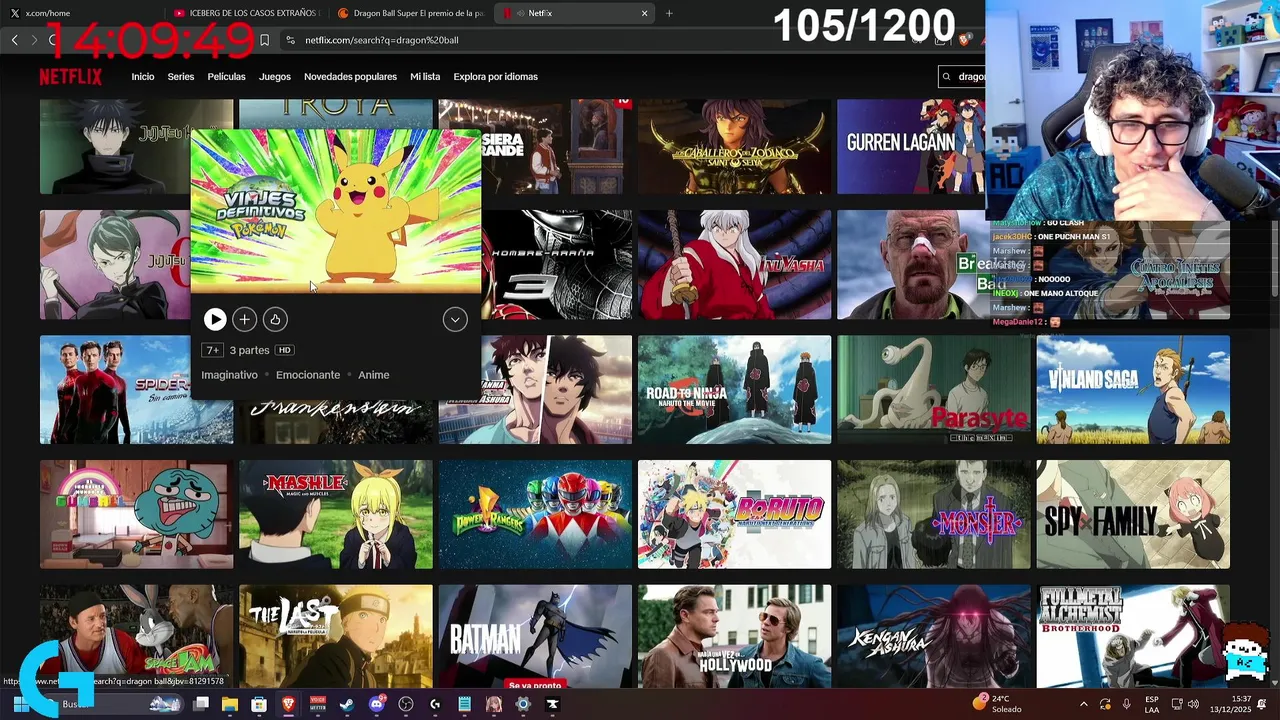Open the Inuyasha thumbnail

point(734,265)
